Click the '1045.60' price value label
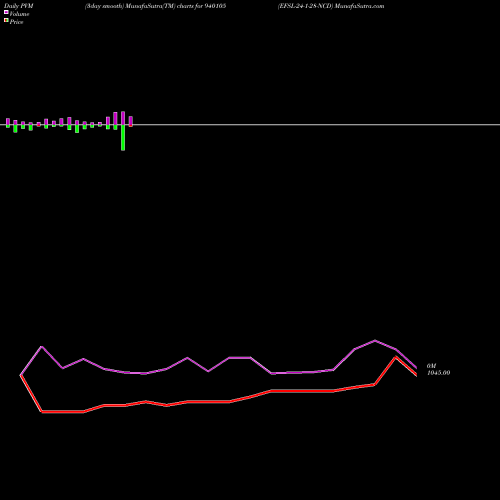500x500 pixels. [439, 373]
